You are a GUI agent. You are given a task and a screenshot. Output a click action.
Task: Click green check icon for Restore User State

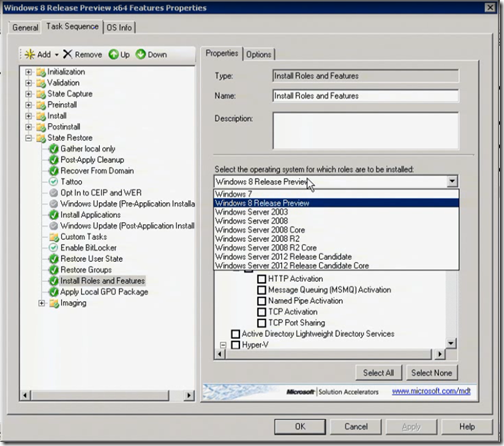click(54, 259)
